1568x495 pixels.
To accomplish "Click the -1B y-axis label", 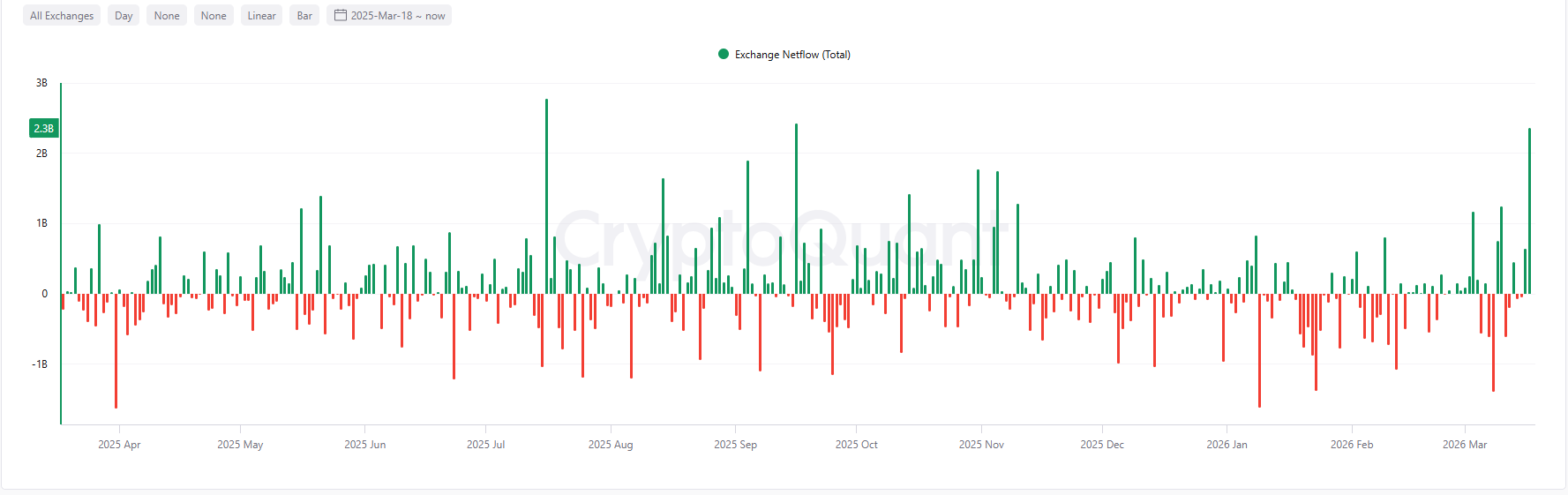I will tap(40, 364).
